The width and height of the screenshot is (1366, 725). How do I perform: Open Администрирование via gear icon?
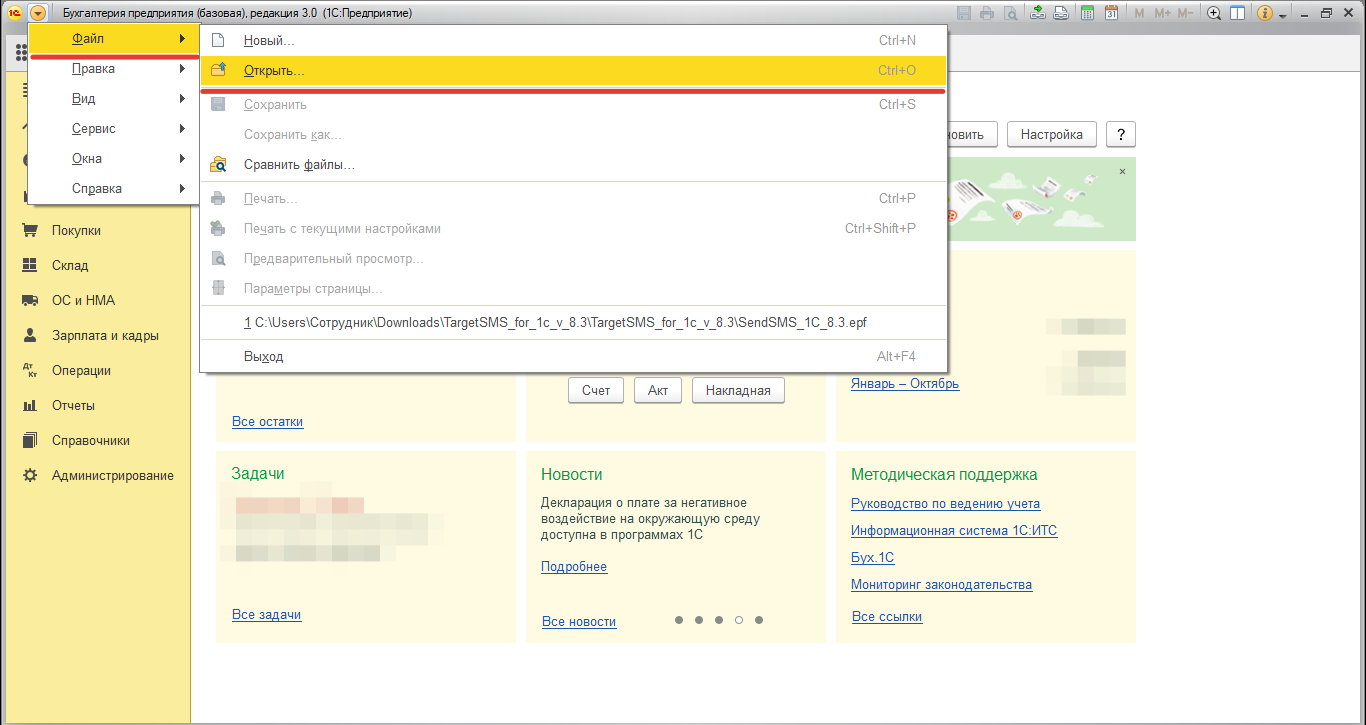click(x=30, y=475)
